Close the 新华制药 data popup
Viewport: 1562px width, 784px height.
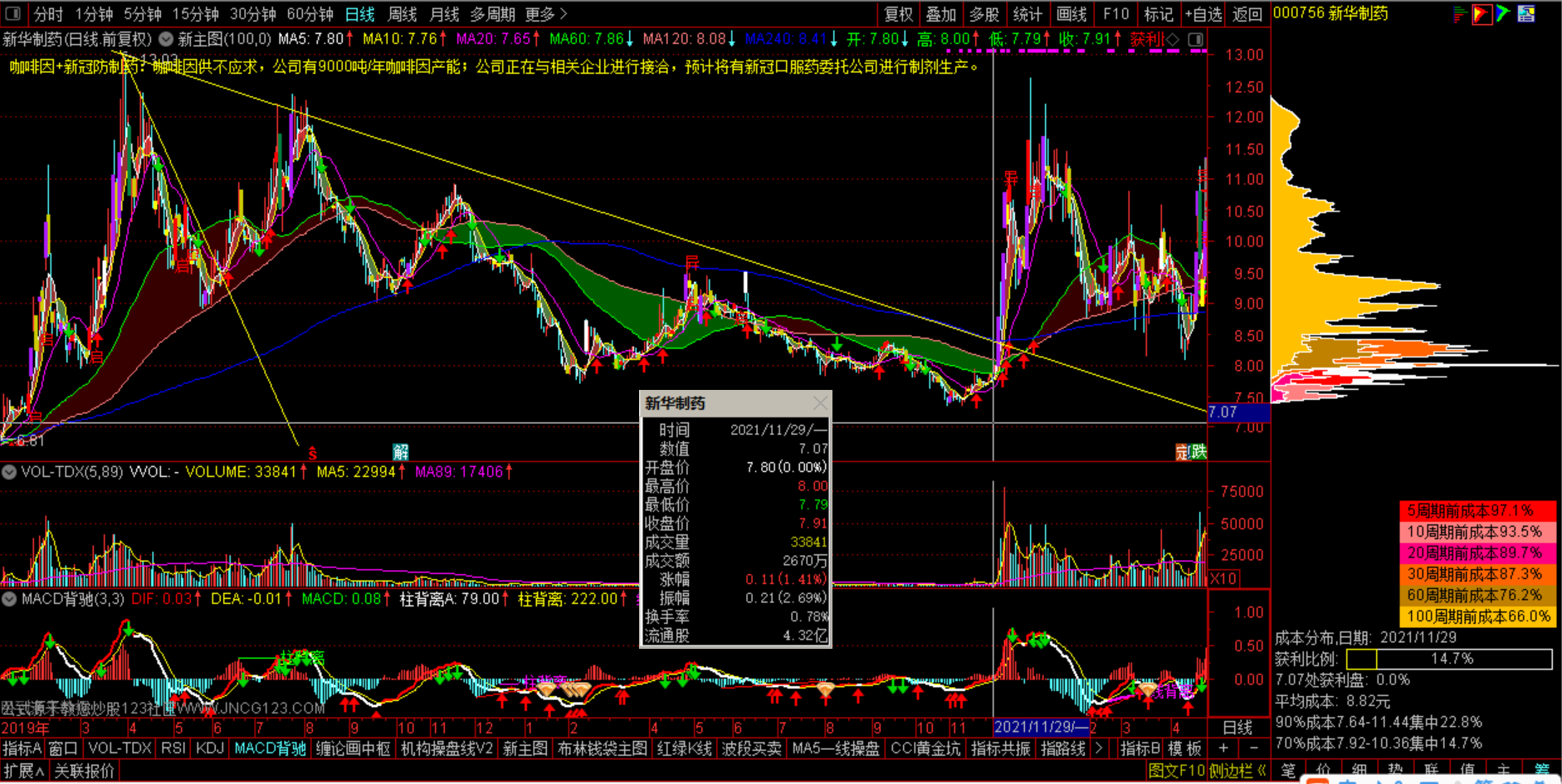820,403
